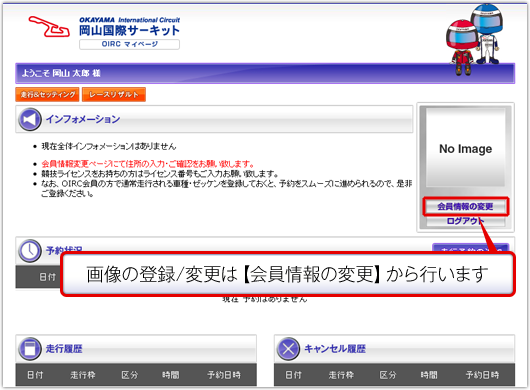Image resolution: width=530 pixels, height=390 pixels.
Task: Click the インフォメーション megaphone icon
Action: tap(30, 119)
